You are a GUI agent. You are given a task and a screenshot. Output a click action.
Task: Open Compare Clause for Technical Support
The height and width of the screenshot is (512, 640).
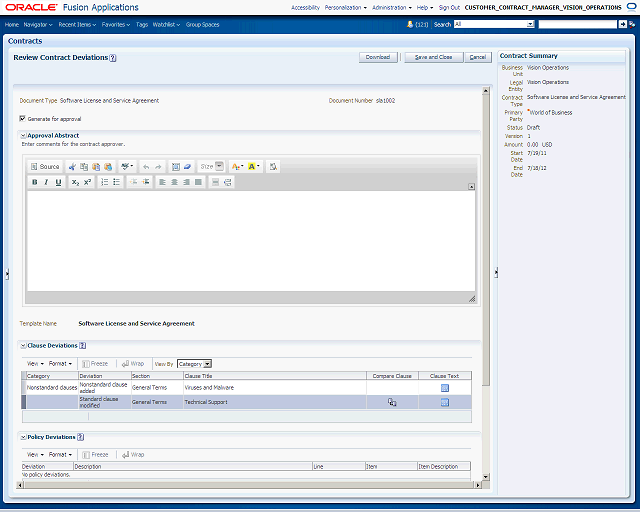392,402
